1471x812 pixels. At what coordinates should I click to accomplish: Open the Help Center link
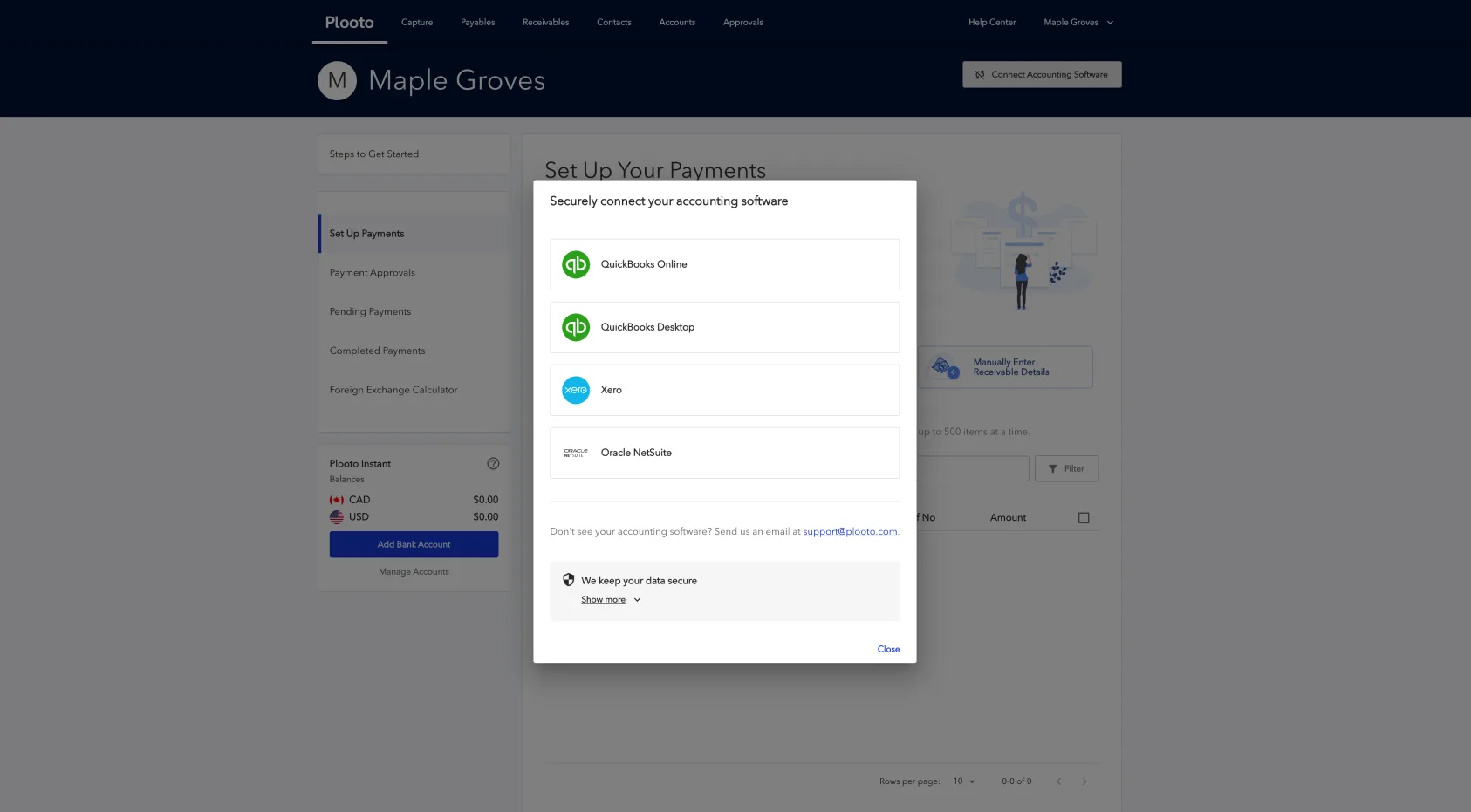[992, 23]
